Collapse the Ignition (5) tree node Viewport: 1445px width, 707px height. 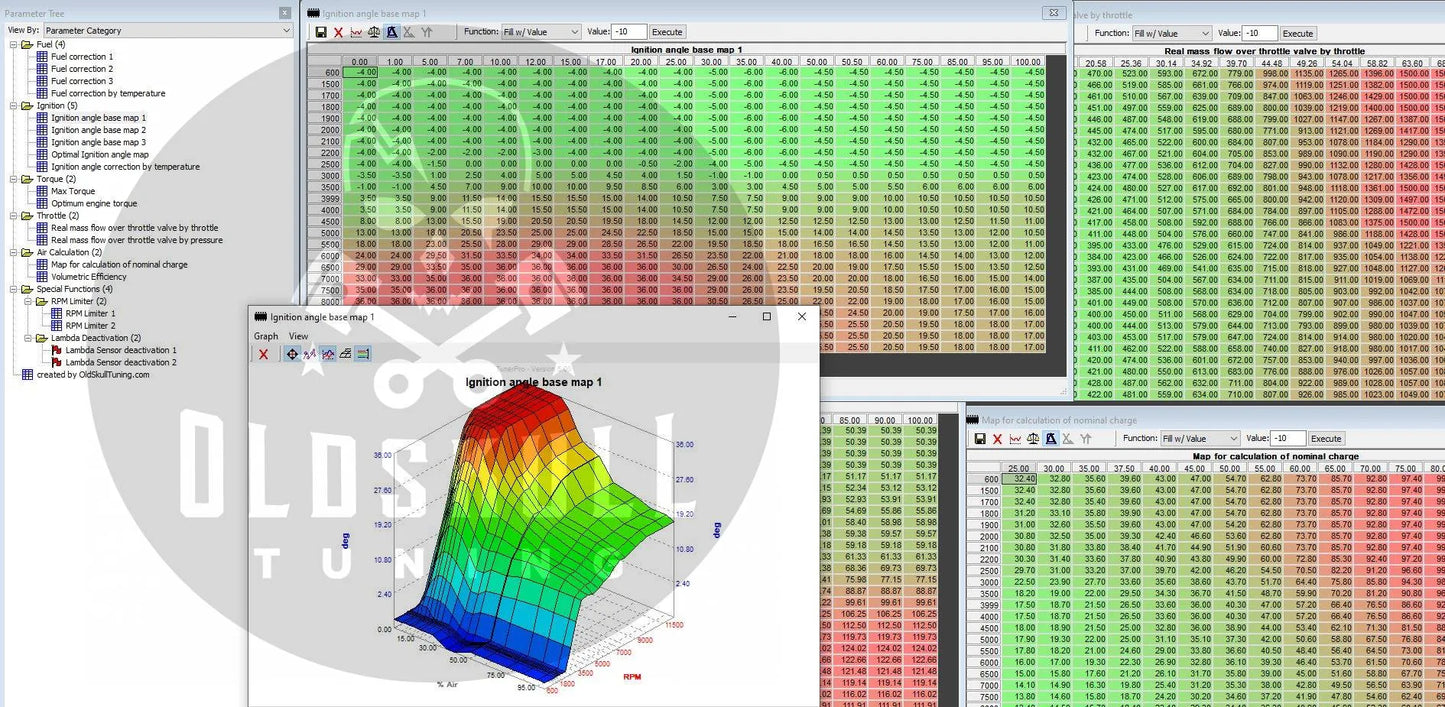click(x=14, y=106)
